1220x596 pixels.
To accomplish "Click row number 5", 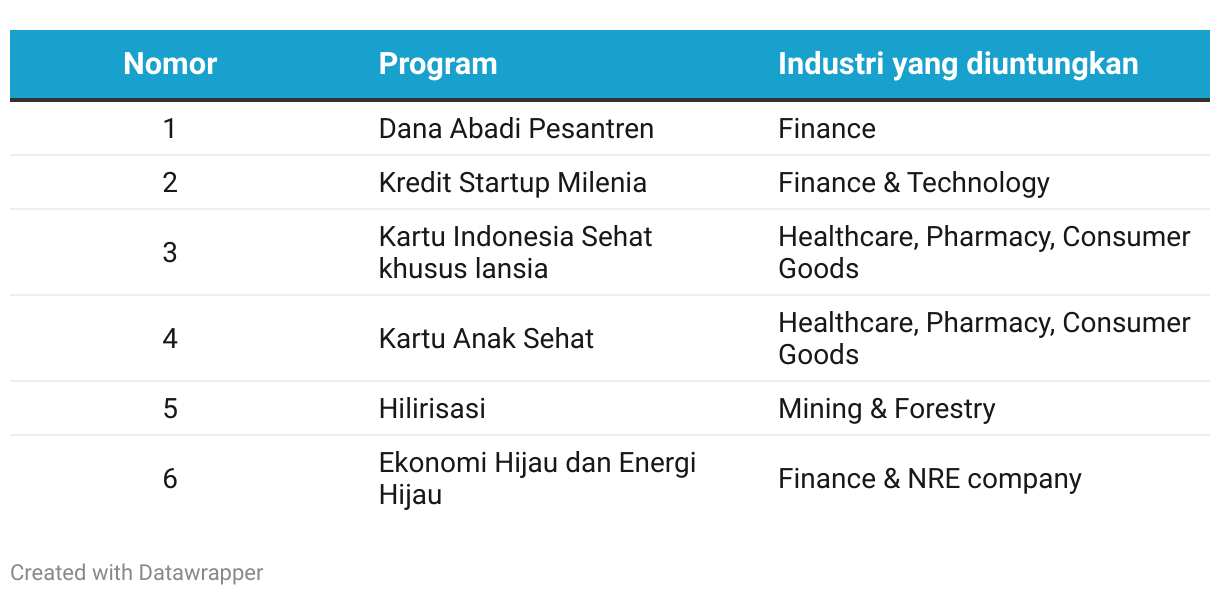I will click(170, 409).
